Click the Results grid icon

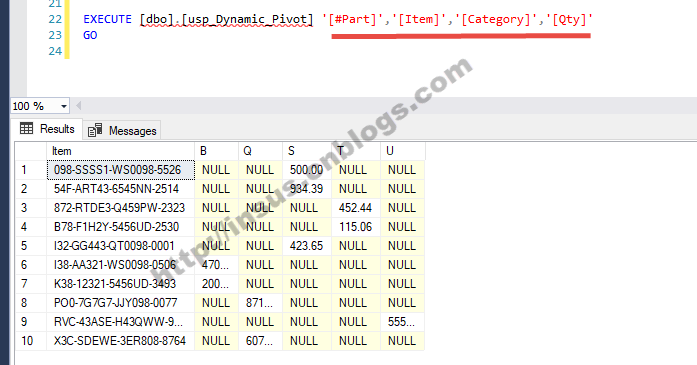coord(26,128)
